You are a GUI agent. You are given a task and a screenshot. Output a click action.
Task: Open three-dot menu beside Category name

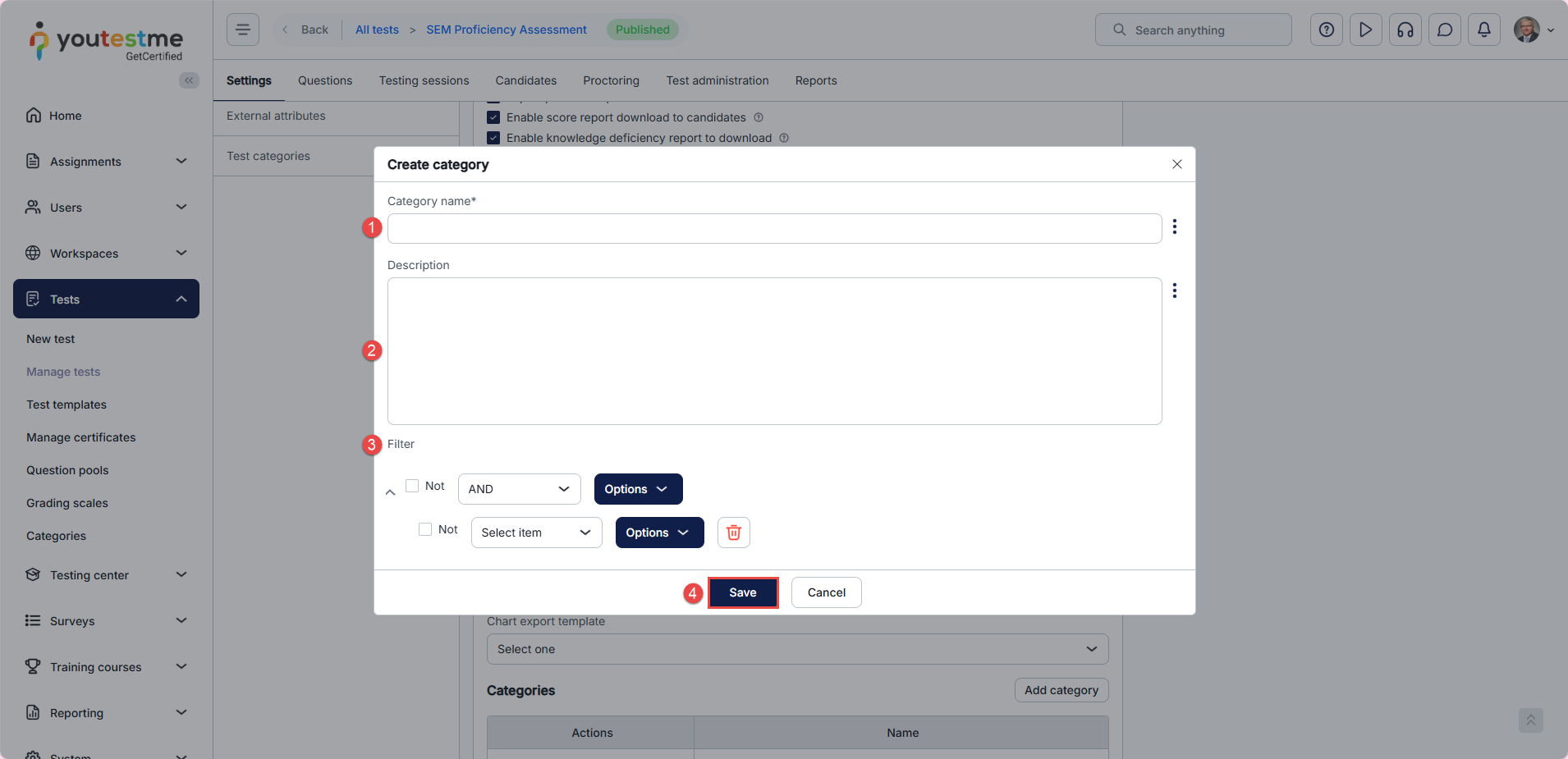1175,226
